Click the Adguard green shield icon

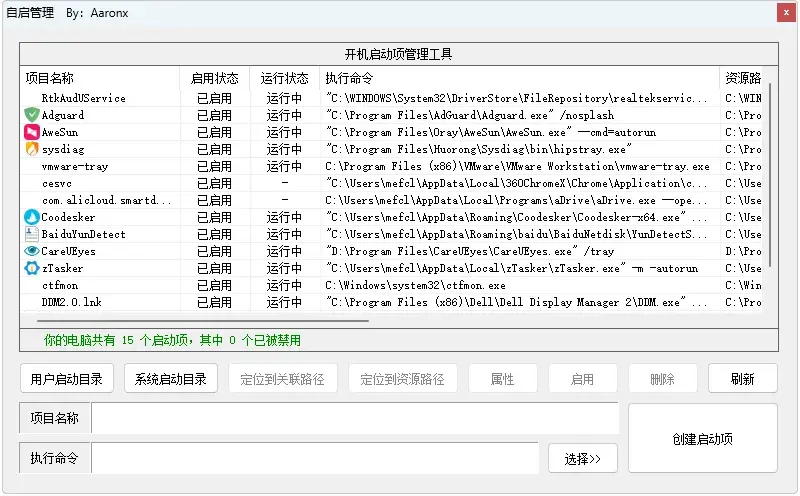tap(32, 115)
